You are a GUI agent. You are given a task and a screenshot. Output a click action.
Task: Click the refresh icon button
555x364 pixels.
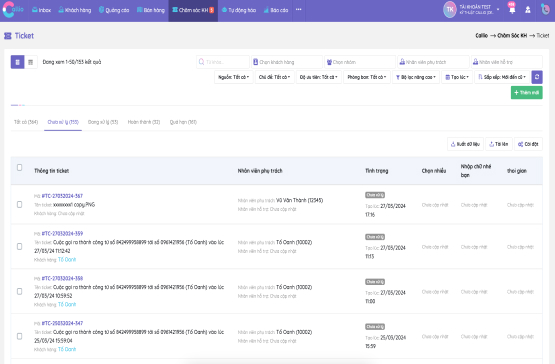point(537,77)
